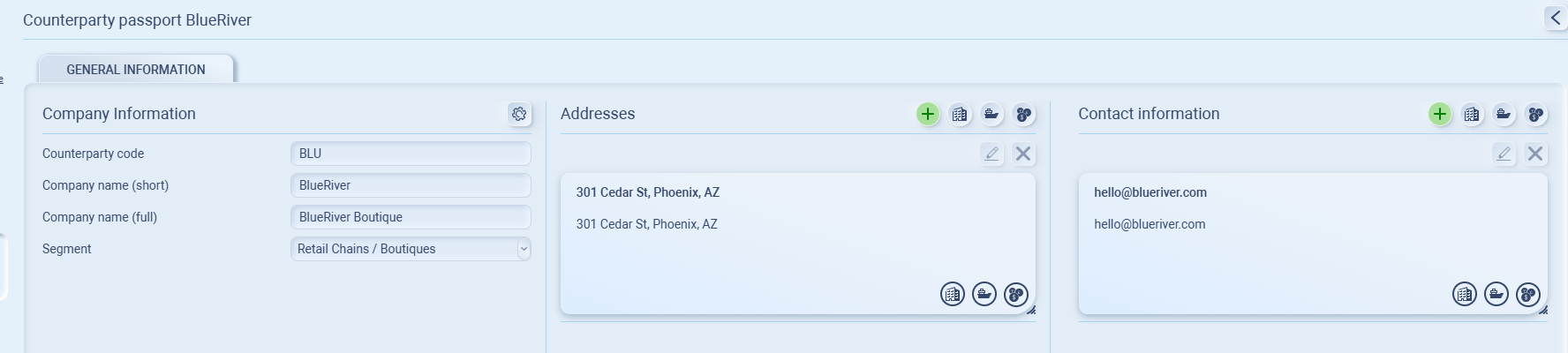Click building icon in Addresses header
The image size is (1568, 353).
(x=960, y=114)
